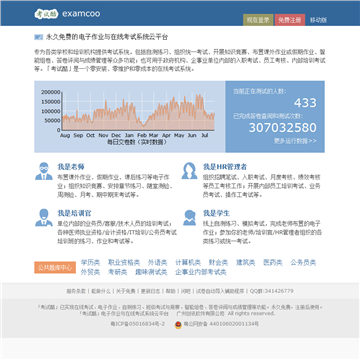Open the 计算机类 question bank category

188,263
